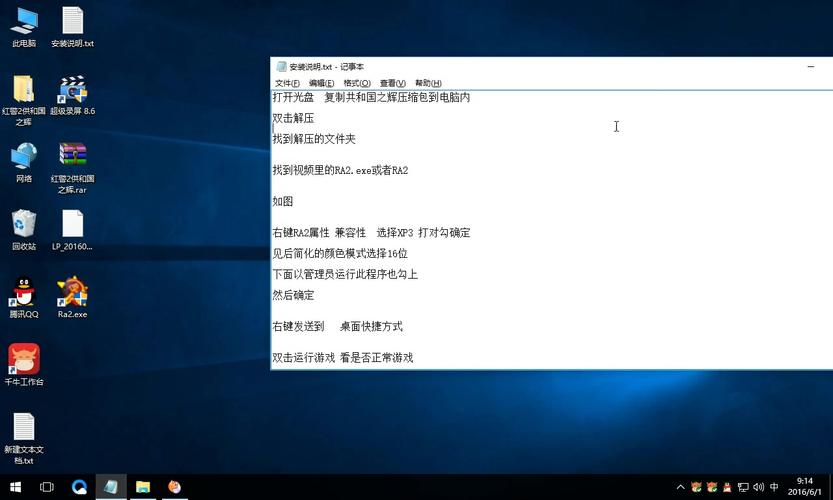
Task: Click the text line 然后确定
Action: coord(293,295)
